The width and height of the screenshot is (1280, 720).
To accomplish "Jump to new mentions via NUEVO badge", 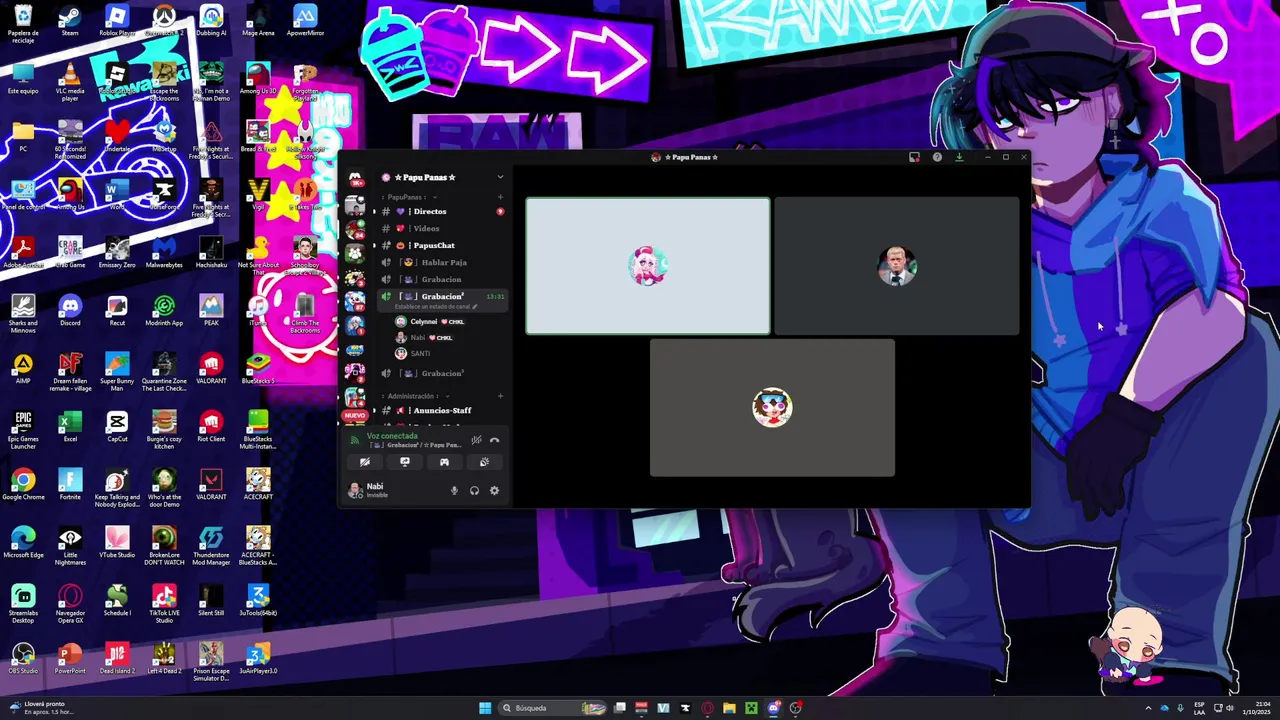I will [x=355, y=415].
